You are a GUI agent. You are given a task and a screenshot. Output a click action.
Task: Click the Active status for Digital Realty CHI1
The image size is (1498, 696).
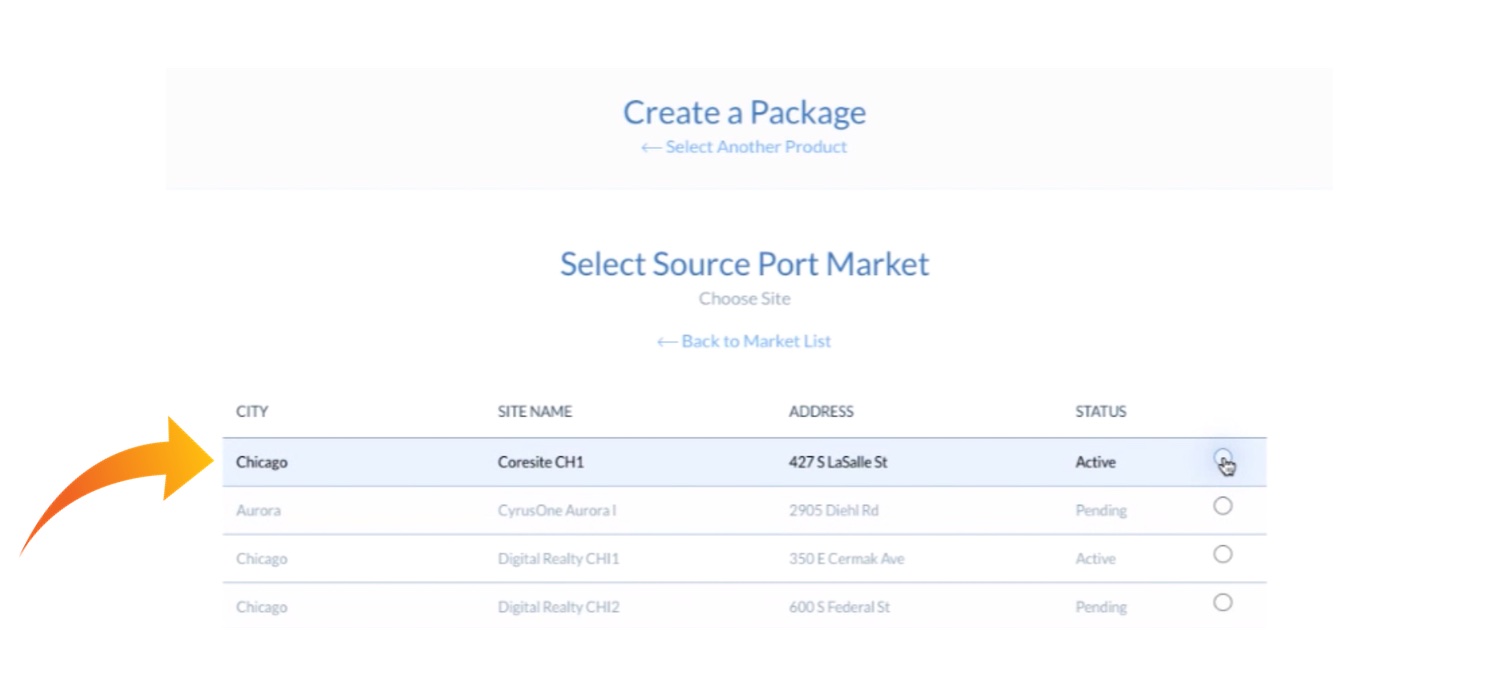tap(1095, 558)
